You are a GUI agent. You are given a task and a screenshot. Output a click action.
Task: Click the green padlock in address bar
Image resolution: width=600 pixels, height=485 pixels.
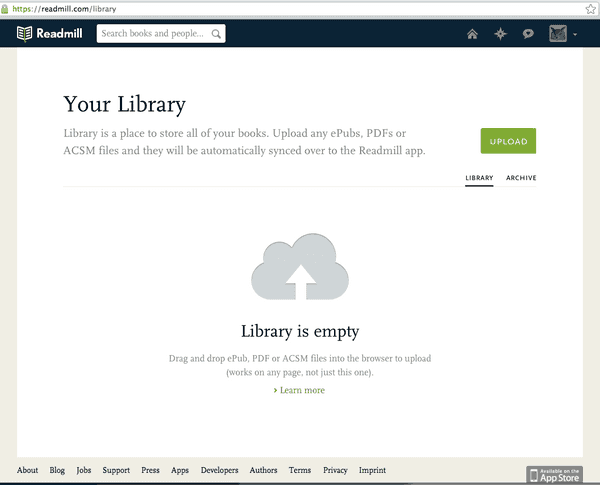pyautogui.click(x=5, y=9)
